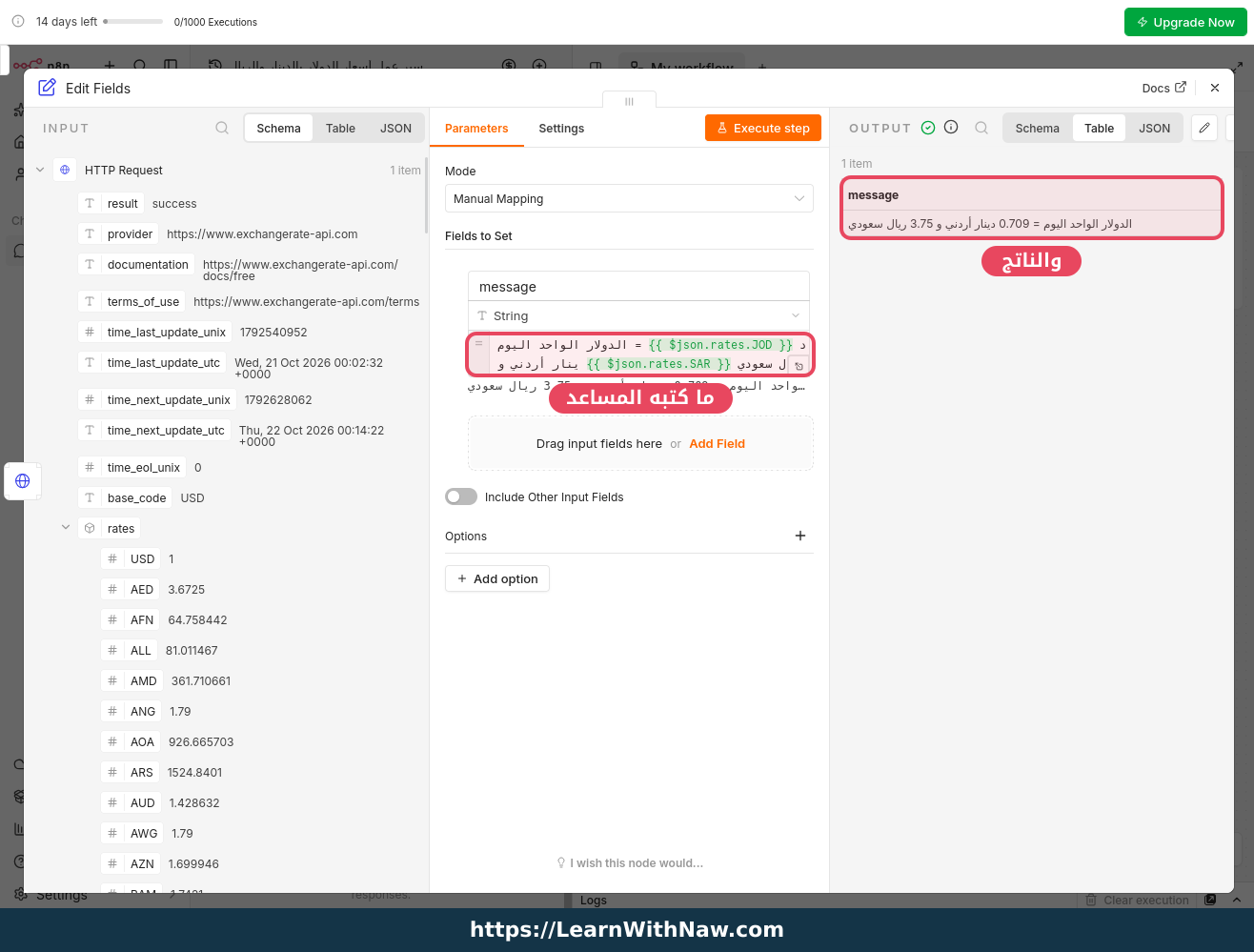
Task: Click the Execute step button
Action: coord(763,128)
